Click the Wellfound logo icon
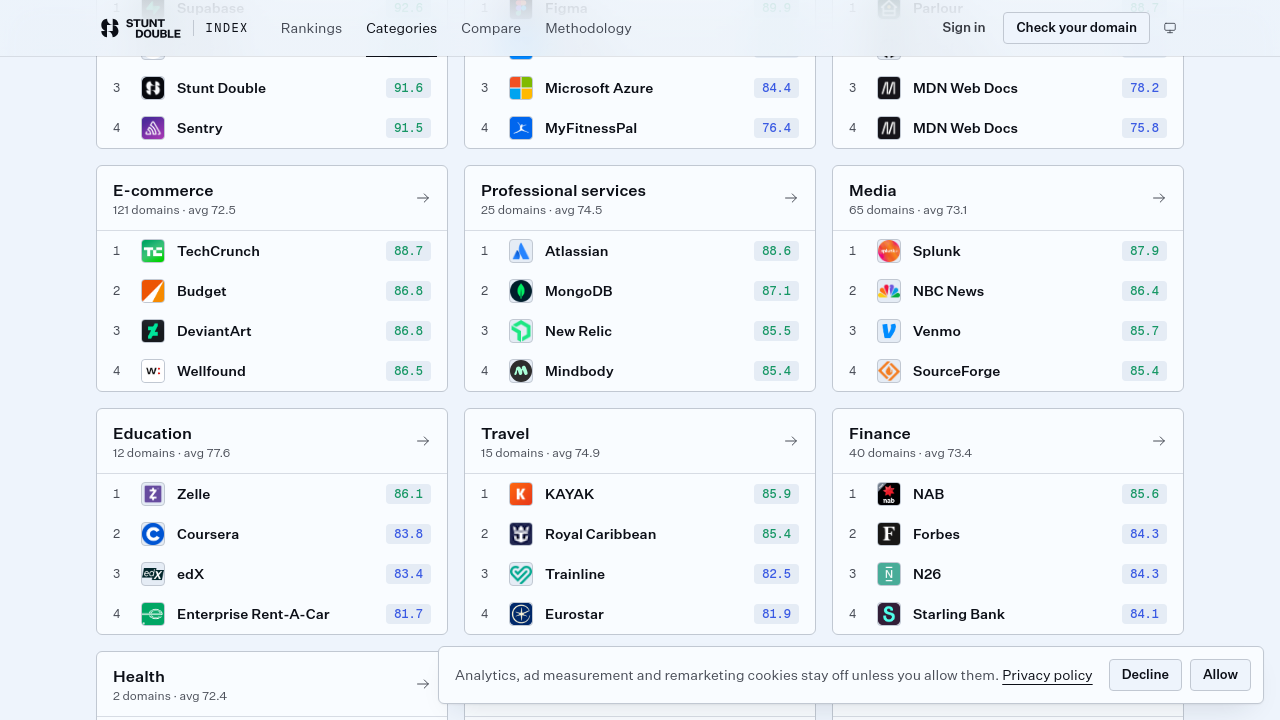Viewport: 1280px width, 720px height. click(x=153, y=371)
